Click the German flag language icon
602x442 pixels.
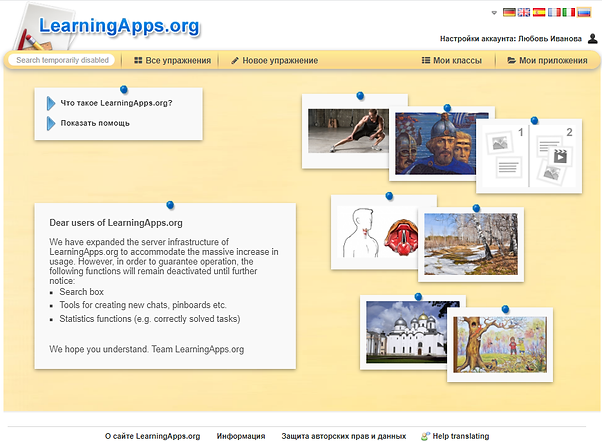pyautogui.click(x=509, y=13)
